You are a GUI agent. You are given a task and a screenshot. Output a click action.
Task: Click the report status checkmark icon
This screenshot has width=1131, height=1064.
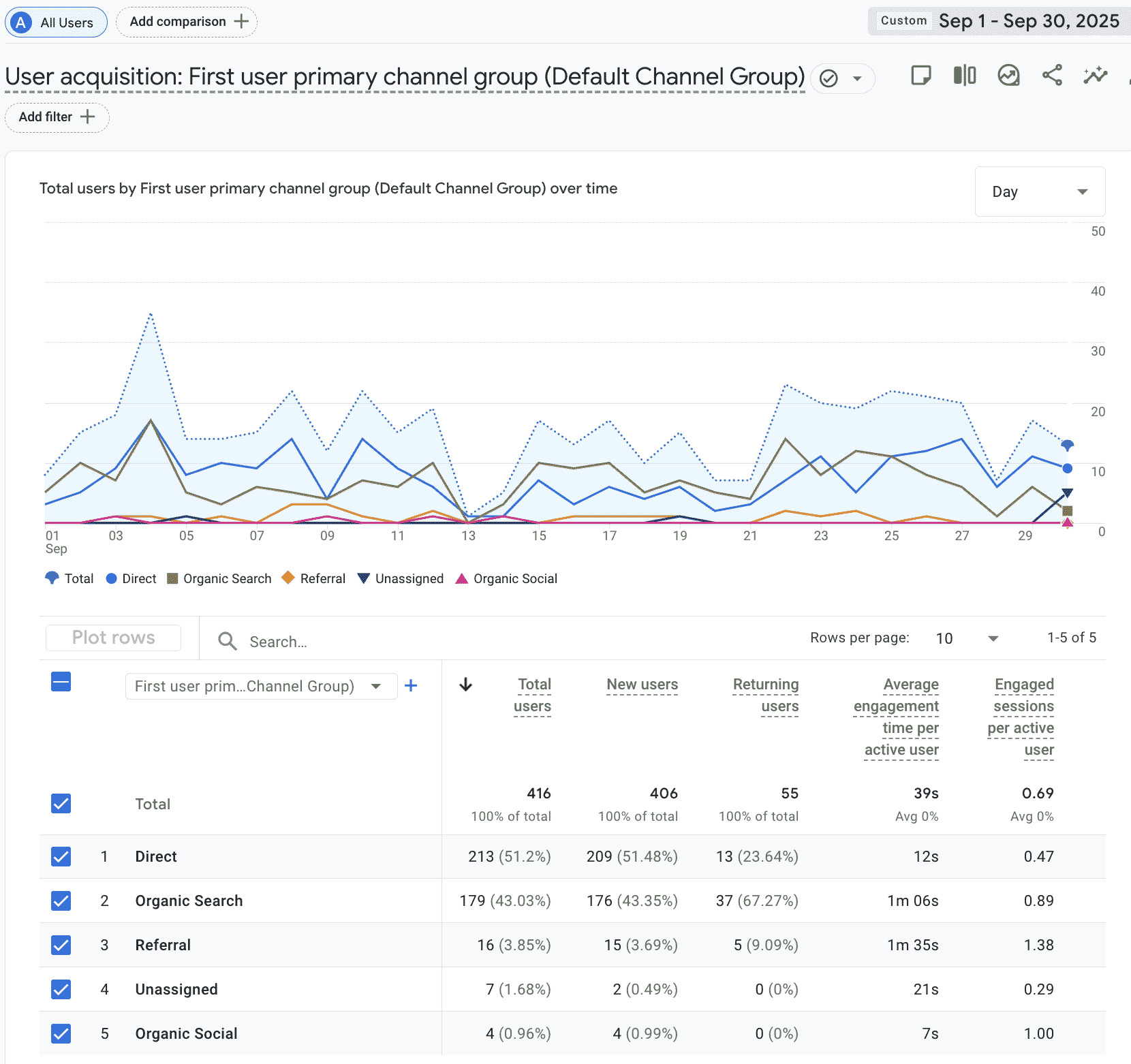[828, 79]
